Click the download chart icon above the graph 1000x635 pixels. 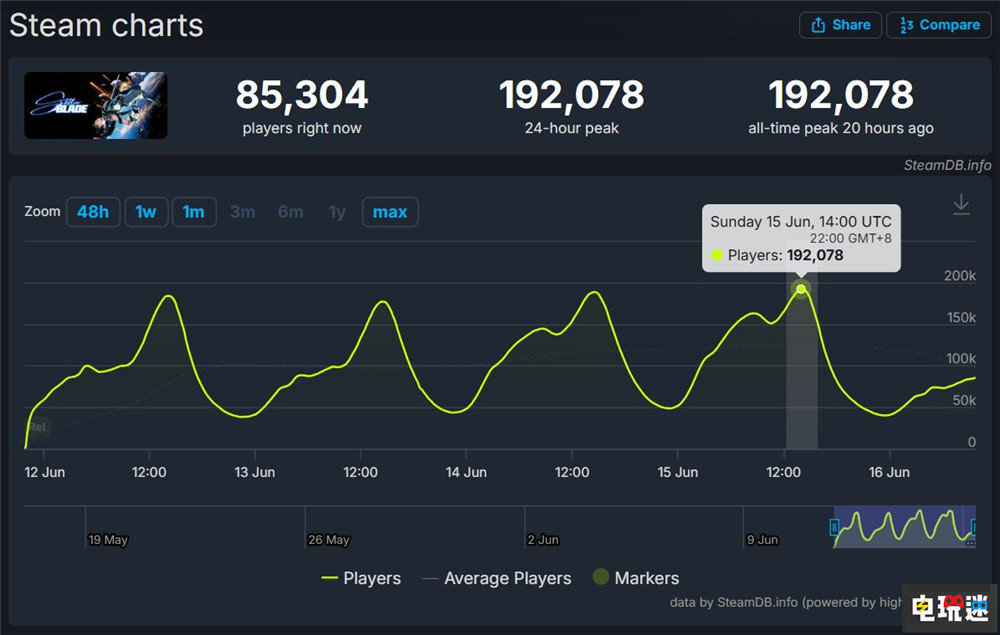[x=961, y=204]
